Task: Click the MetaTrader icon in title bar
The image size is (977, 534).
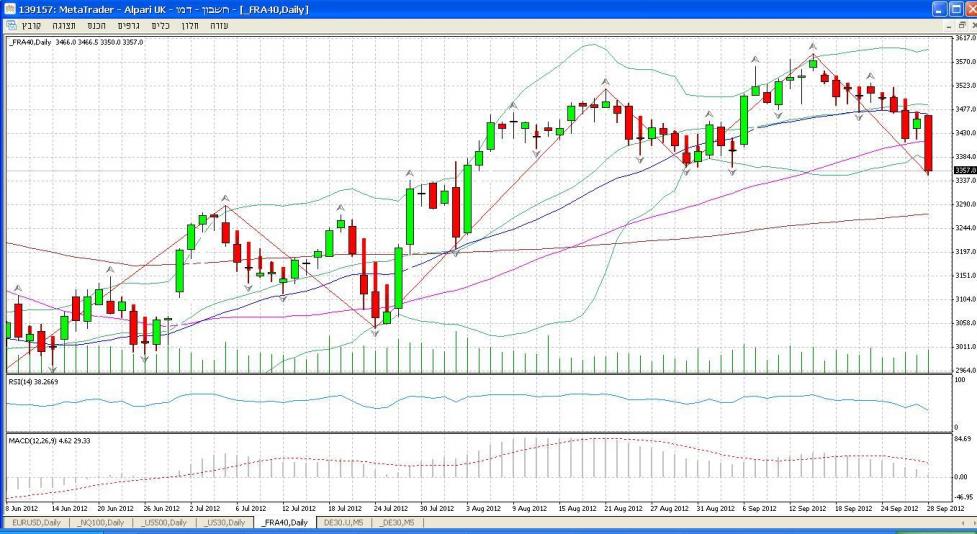Action: [9, 9]
